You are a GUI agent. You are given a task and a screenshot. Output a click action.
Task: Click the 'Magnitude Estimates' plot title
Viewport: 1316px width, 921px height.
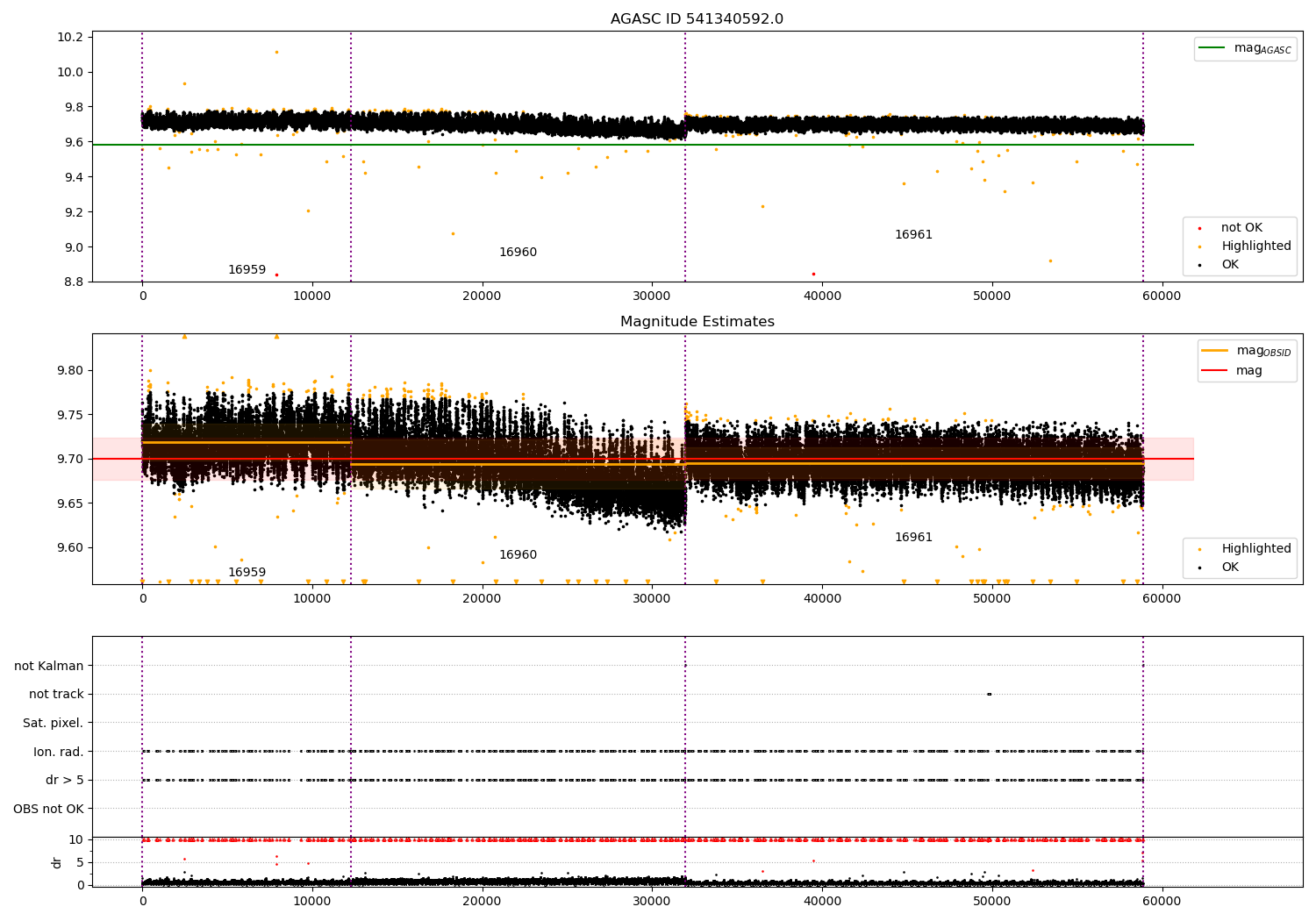coord(697,322)
